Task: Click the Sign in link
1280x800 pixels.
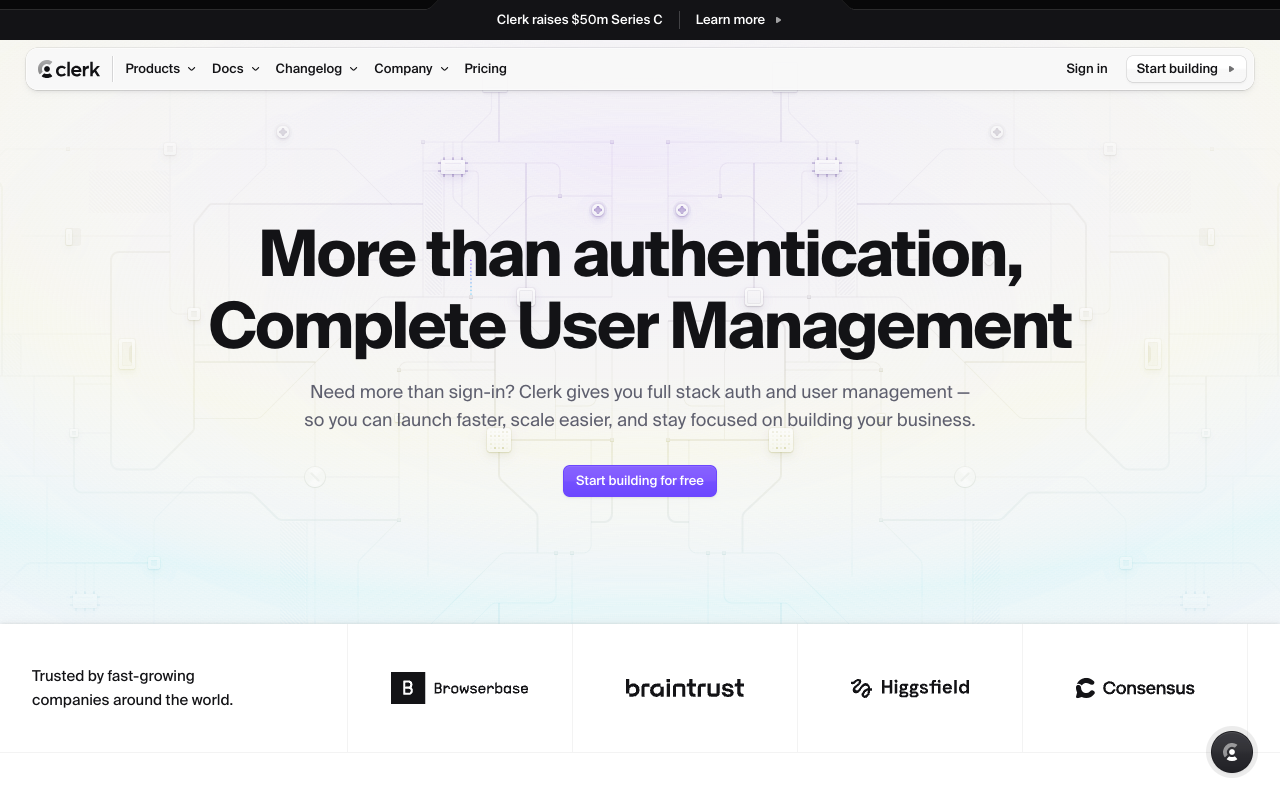Action: pos(1086,68)
